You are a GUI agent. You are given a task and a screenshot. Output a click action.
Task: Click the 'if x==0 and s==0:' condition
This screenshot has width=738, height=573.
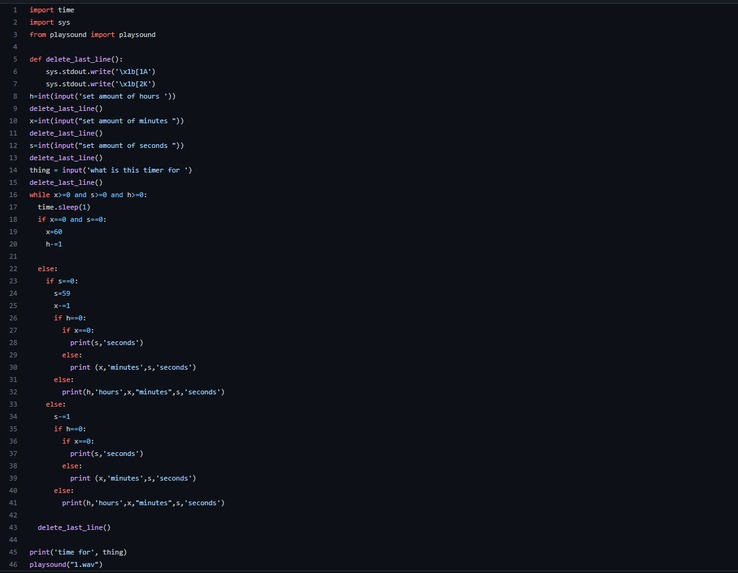point(72,219)
